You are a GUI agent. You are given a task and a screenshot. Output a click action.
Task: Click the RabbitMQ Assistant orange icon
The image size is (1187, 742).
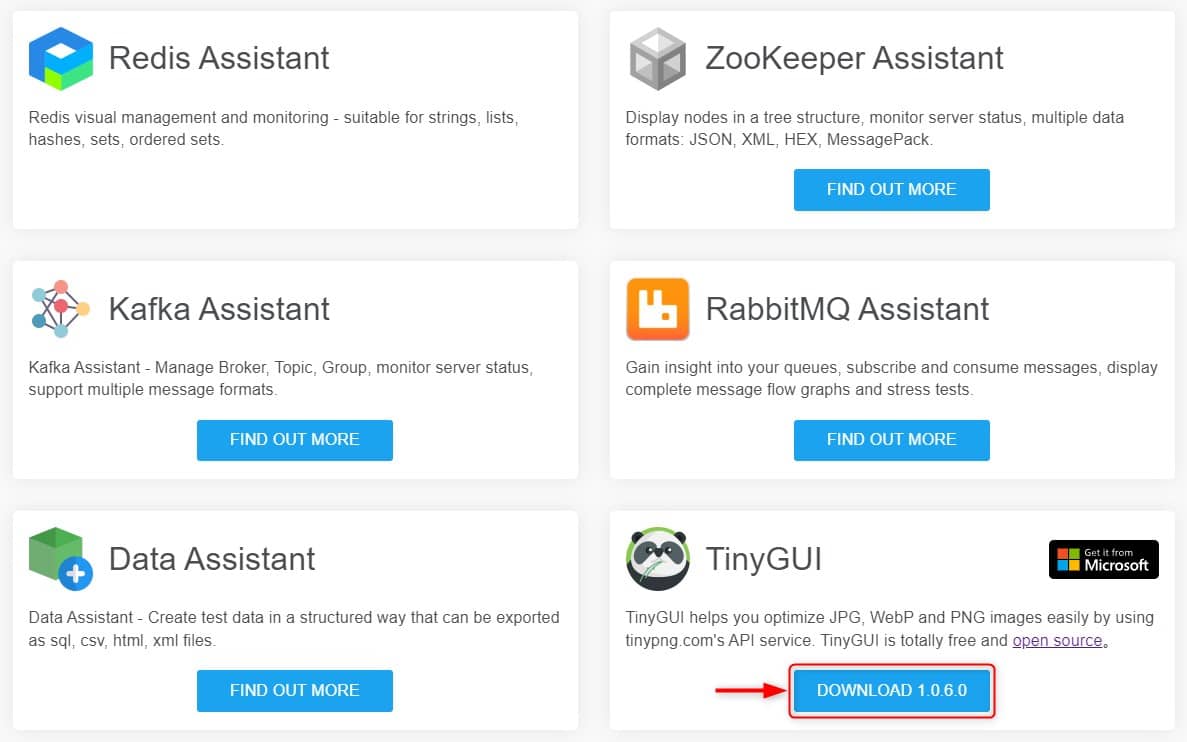[657, 309]
